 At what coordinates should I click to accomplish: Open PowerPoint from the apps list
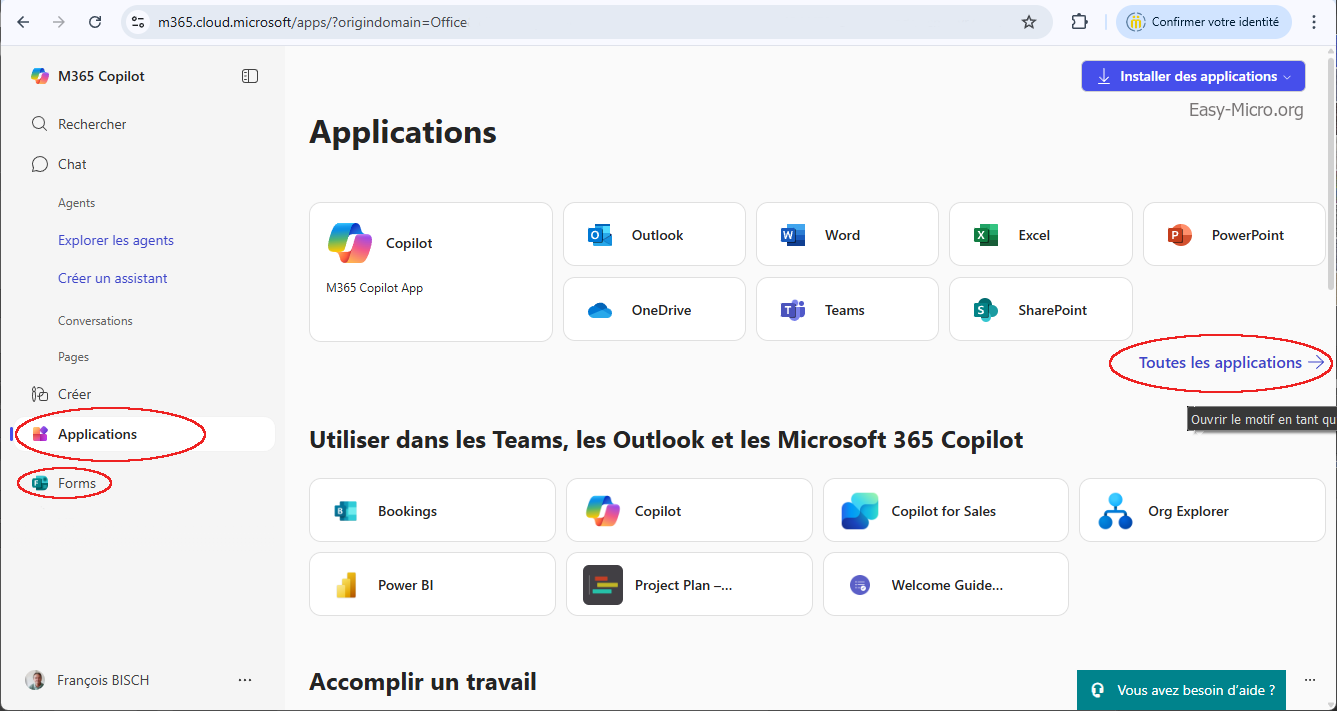pyautogui.click(x=1233, y=235)
